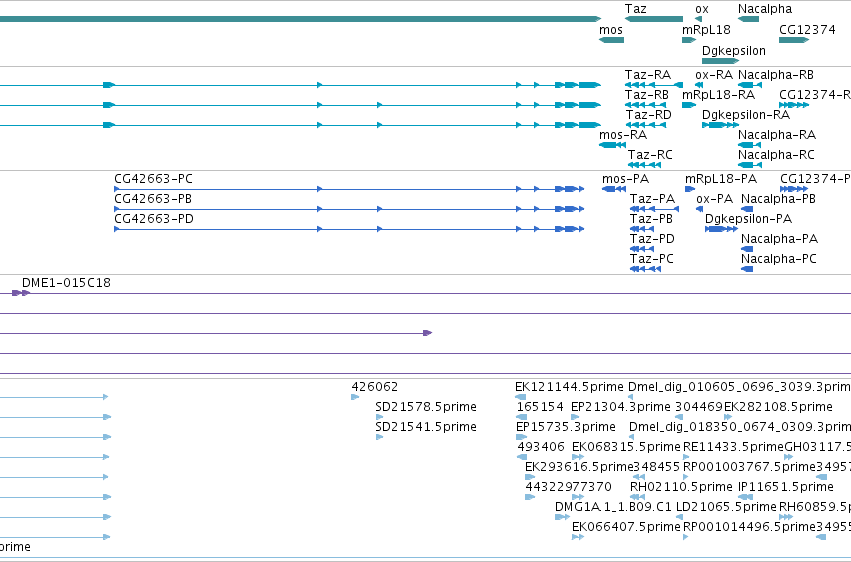Click the EK068315.5prime EST label
The width and height of the screenshot is (851, 562).
[626, 447]
